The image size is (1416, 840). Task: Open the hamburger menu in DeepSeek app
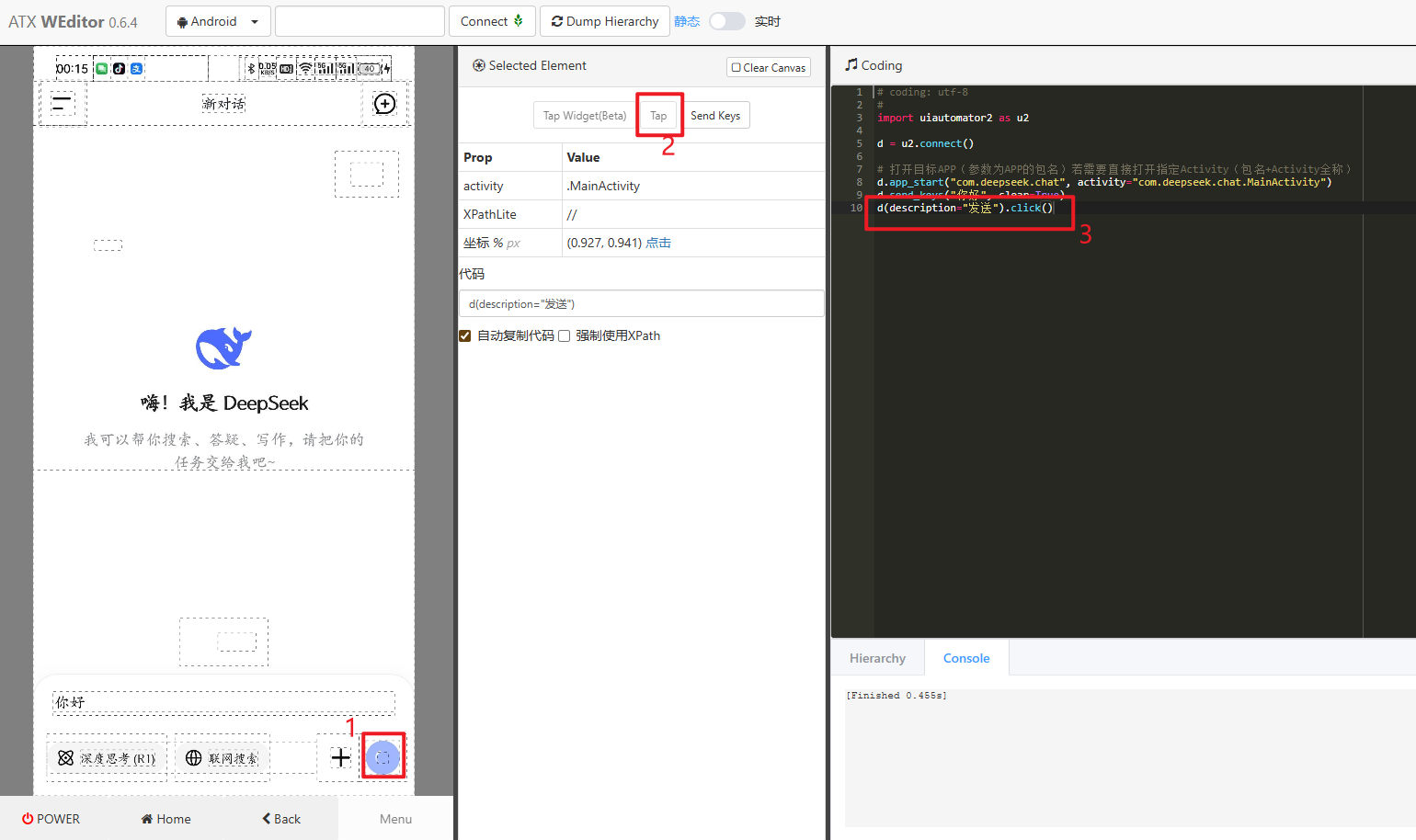(62, 104)
